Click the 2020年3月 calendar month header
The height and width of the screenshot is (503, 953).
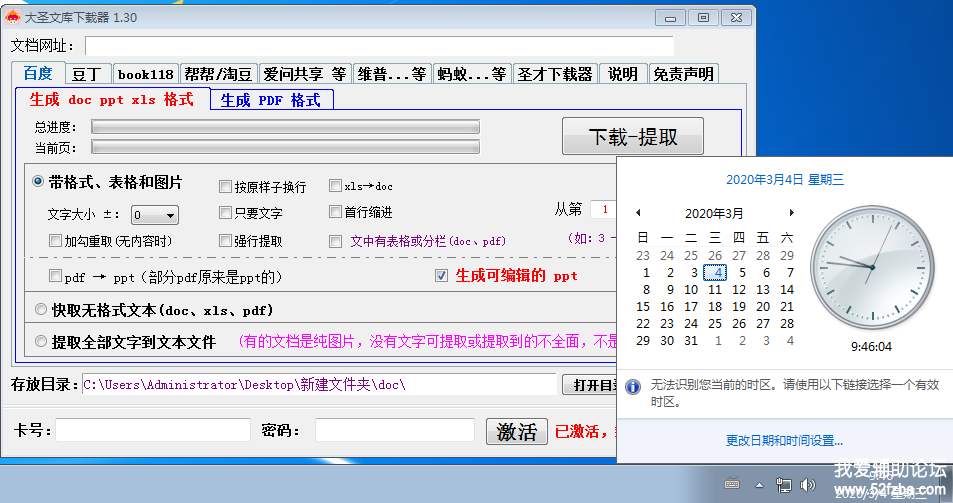(x=714, y=213)
